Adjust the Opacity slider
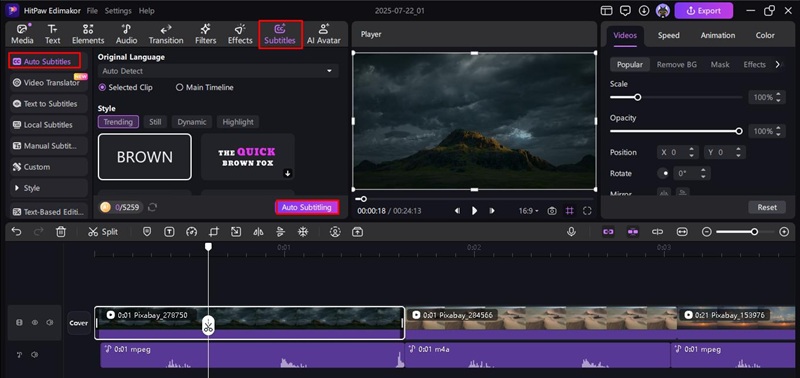Viewport: 800px width, 378px height. click(x=676, y=131)
